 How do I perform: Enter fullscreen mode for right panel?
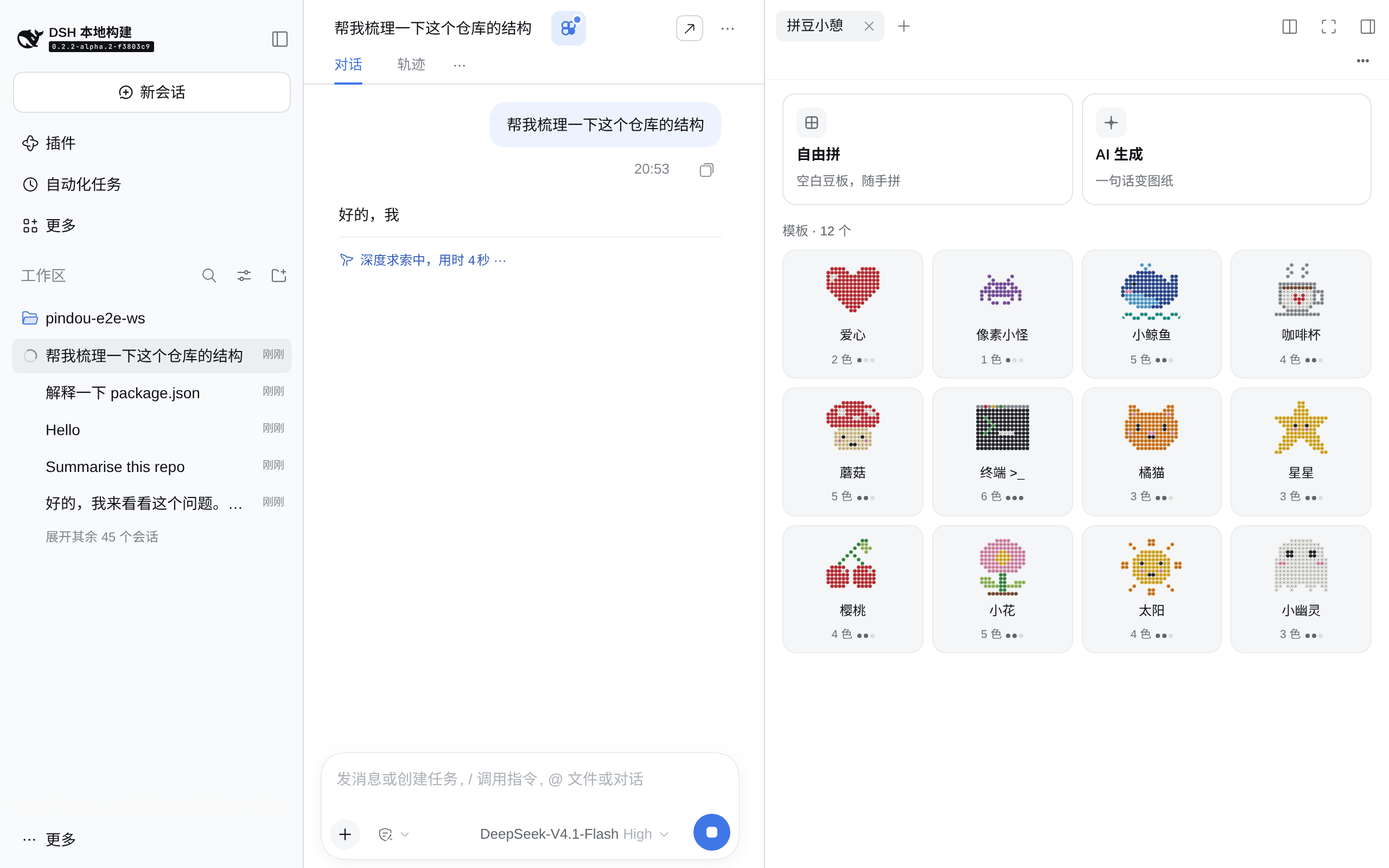coord(1328,27)
